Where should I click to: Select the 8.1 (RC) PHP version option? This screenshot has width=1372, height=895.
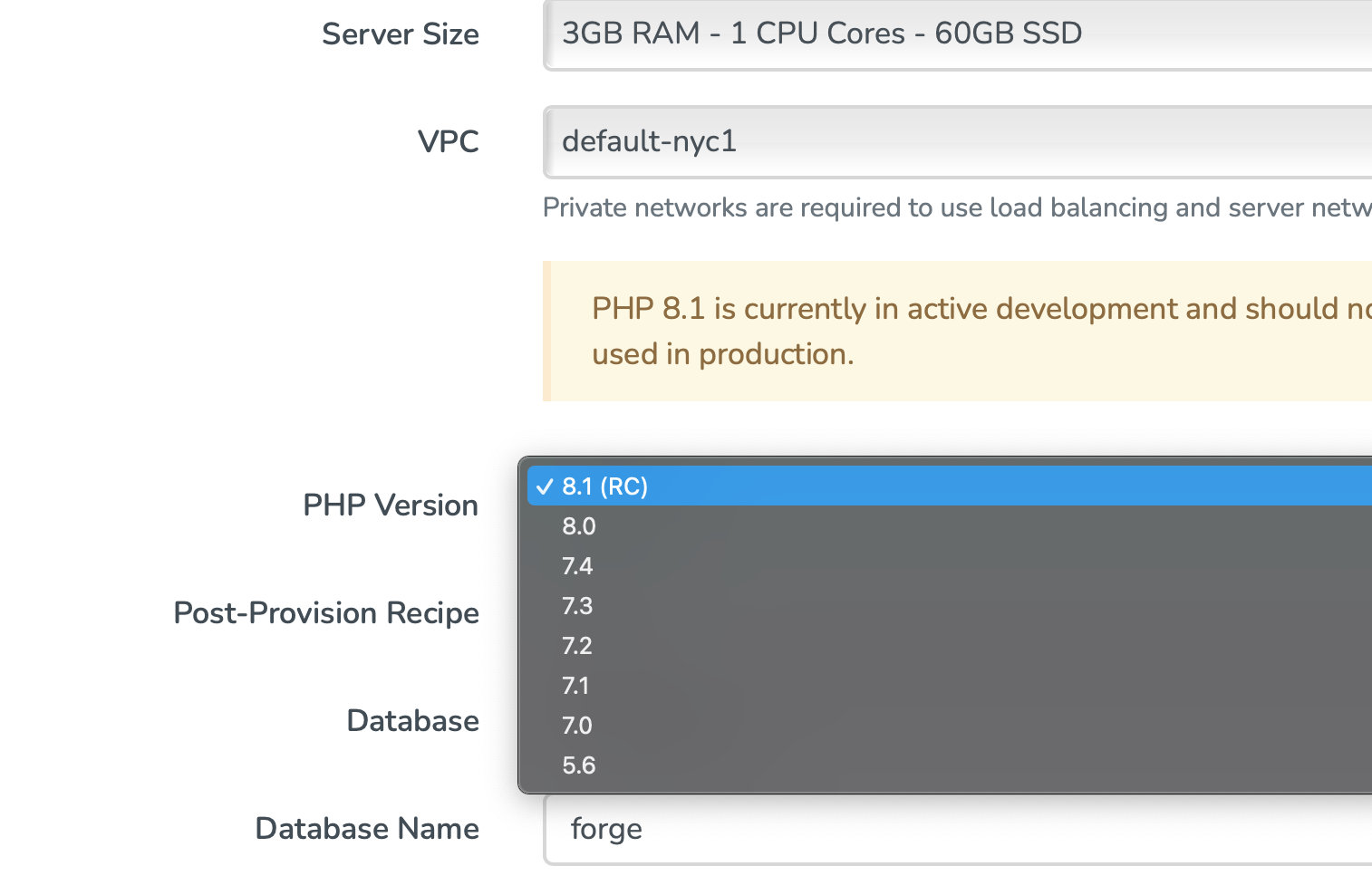pos(605,486)
